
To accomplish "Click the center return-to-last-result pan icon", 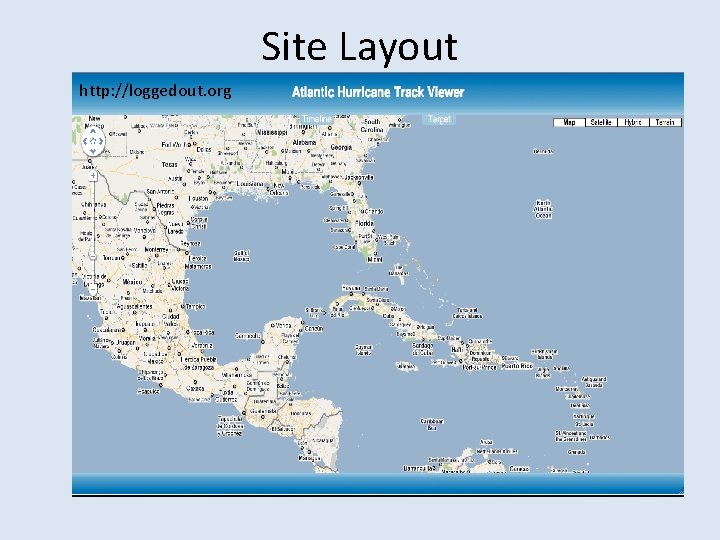I will [93, 141].
